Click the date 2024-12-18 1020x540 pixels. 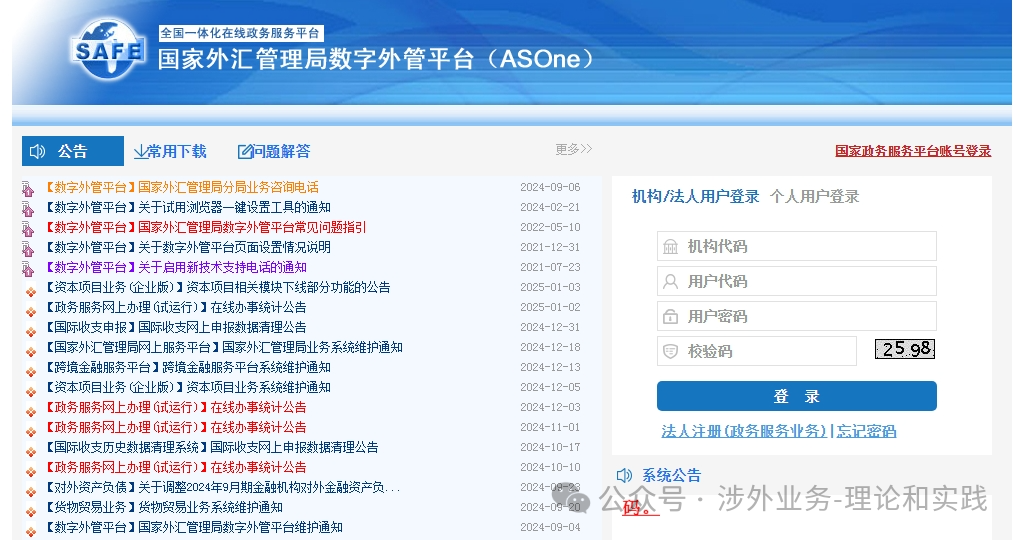550,347
